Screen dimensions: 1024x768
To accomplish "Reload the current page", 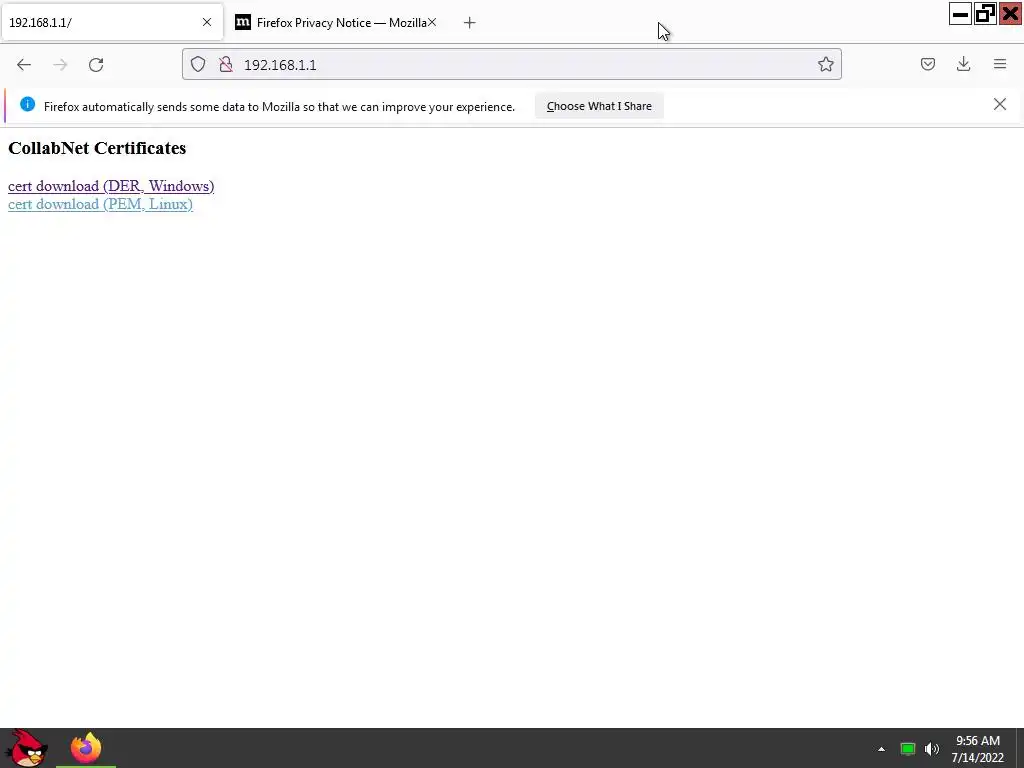I will click(x=96, y=65).
